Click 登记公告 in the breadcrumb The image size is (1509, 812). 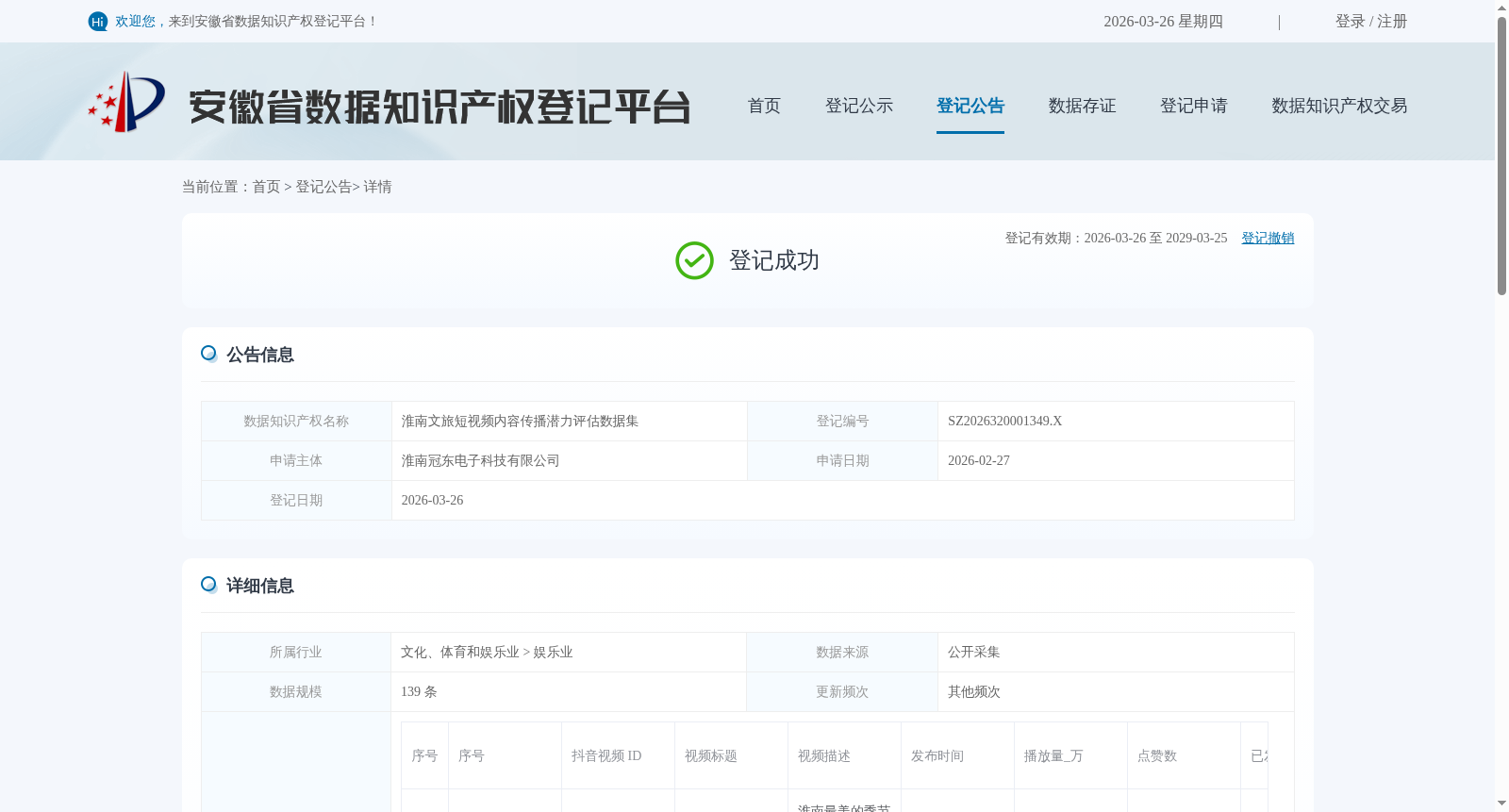323,187
